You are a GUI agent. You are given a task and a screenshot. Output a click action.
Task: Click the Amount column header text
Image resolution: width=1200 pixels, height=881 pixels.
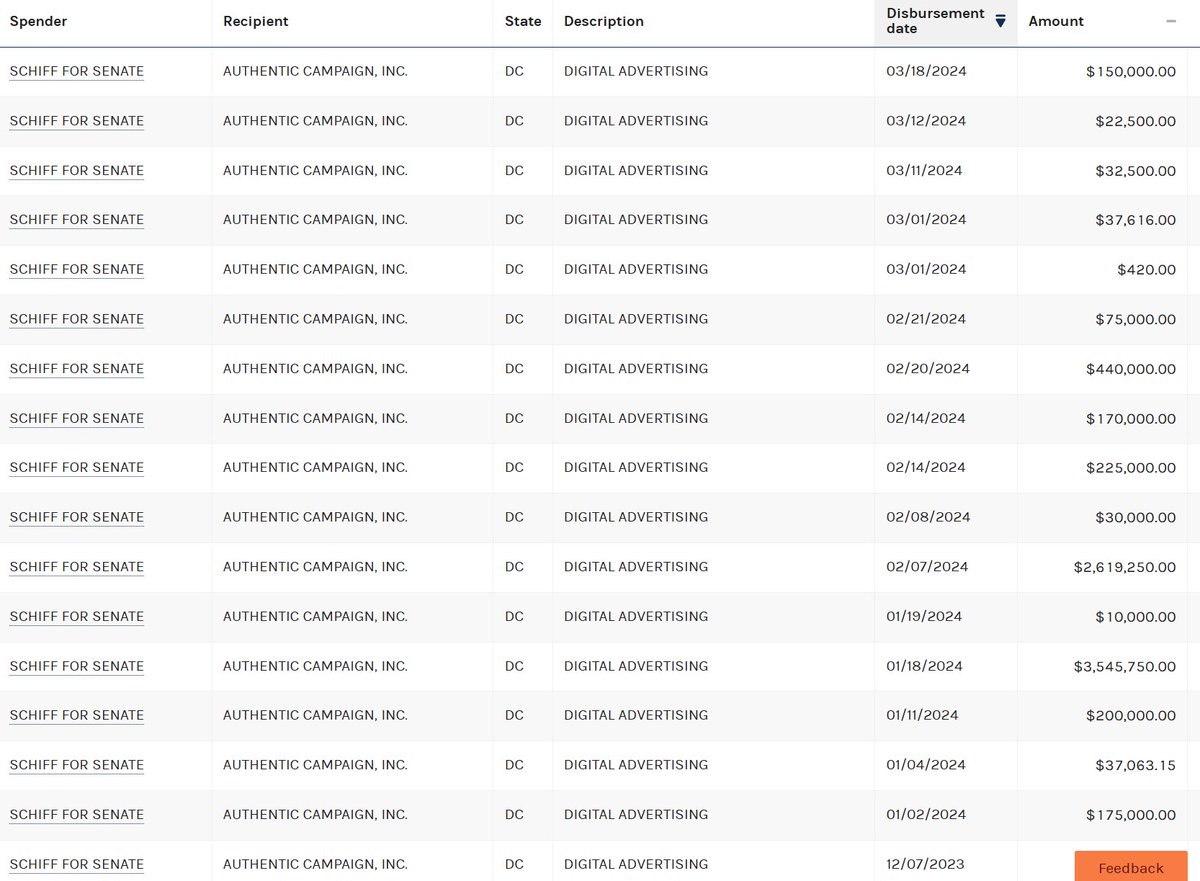click(1056, 21)
